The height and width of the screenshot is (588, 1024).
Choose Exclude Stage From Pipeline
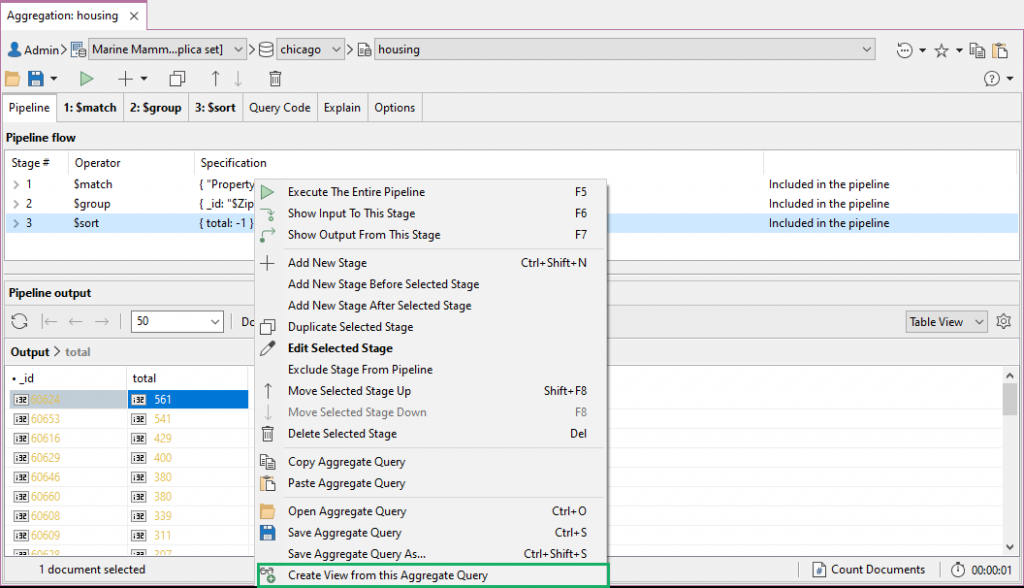[x=432, y=370]
